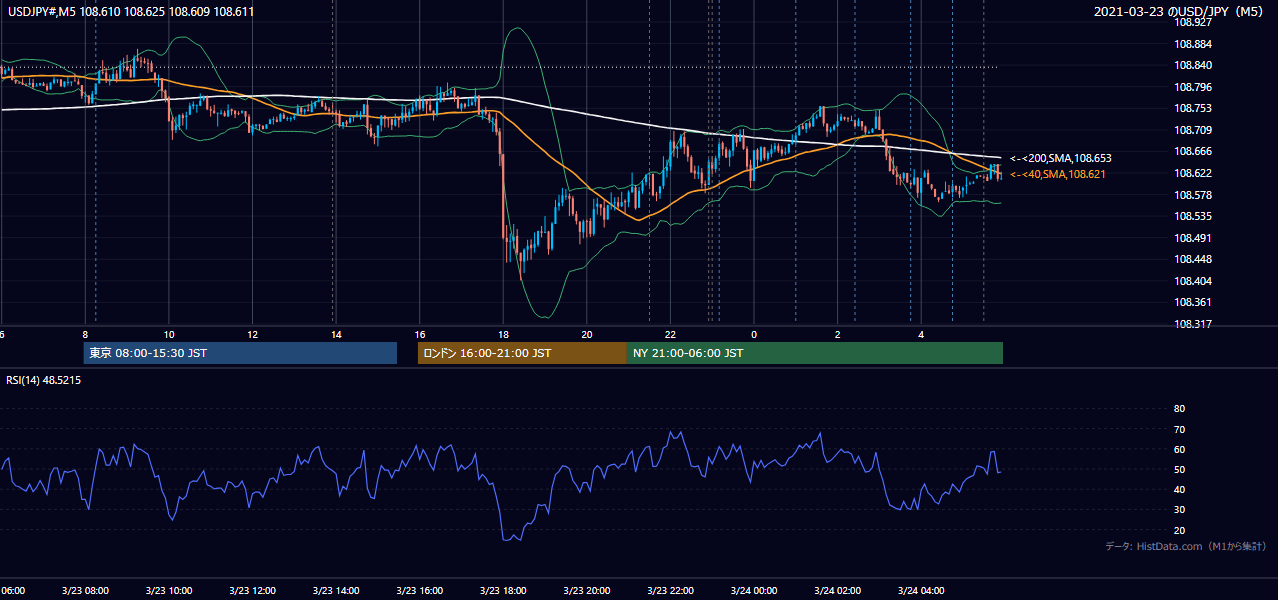Image resolution: width=1278 pixels, height=600 pixels.
Task: Click the RSI 80 level label
Action: point(1179,409)
